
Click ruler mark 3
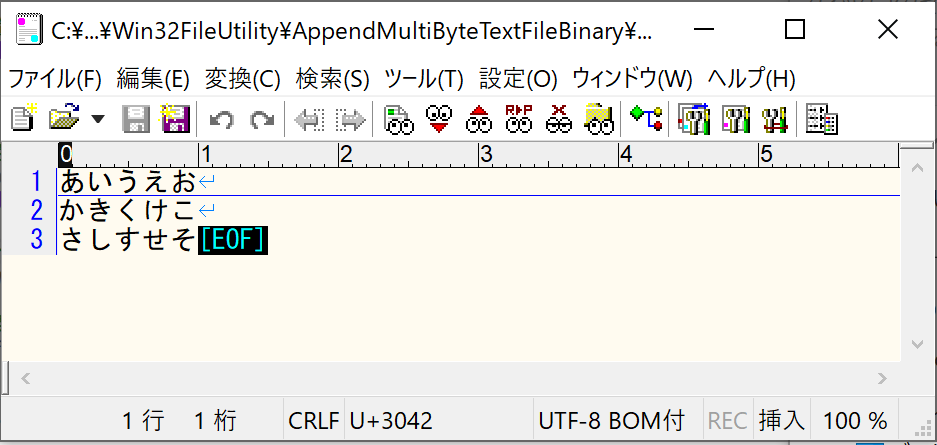486,155
